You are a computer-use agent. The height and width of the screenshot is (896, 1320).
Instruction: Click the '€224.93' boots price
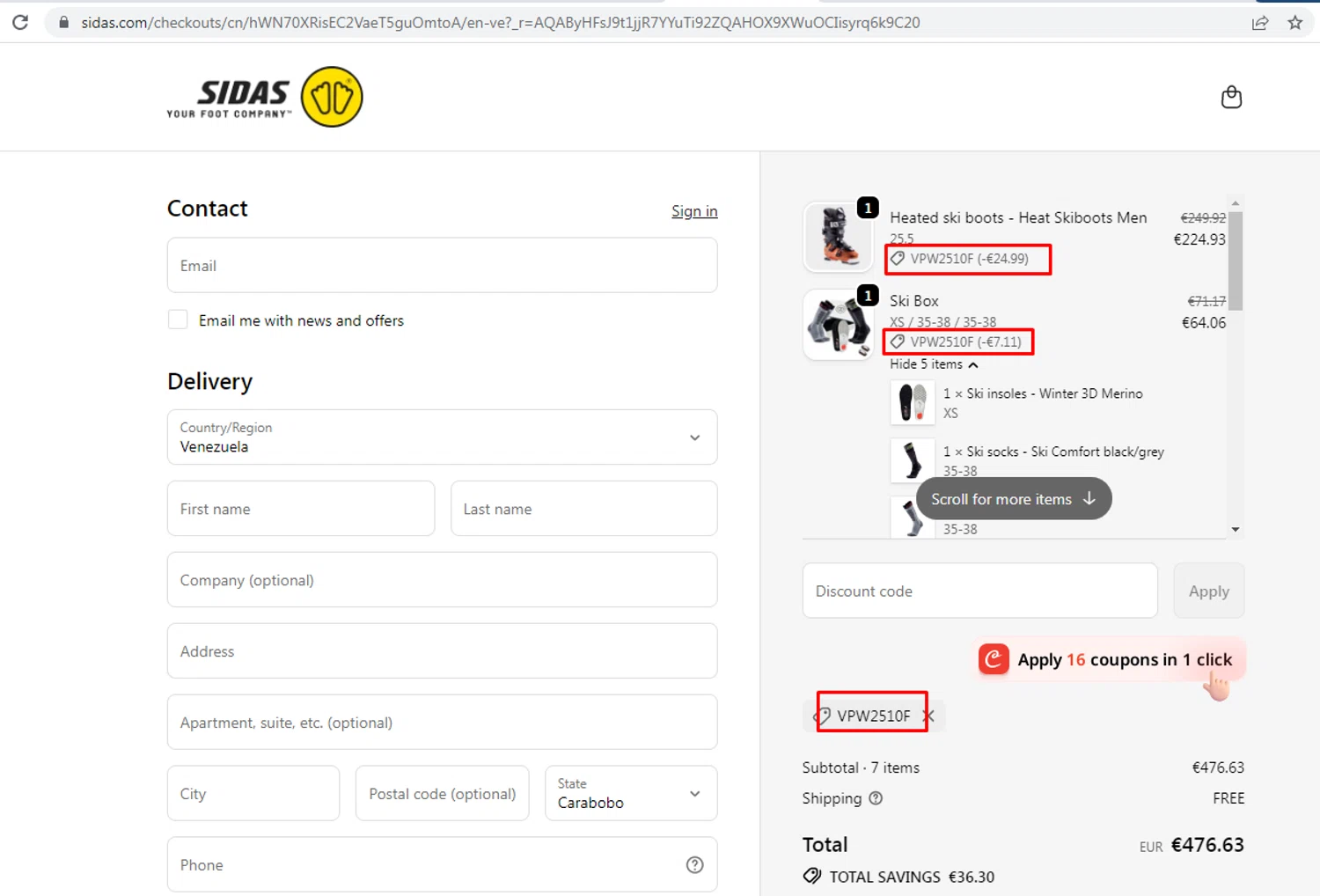tap(1199, 239)
